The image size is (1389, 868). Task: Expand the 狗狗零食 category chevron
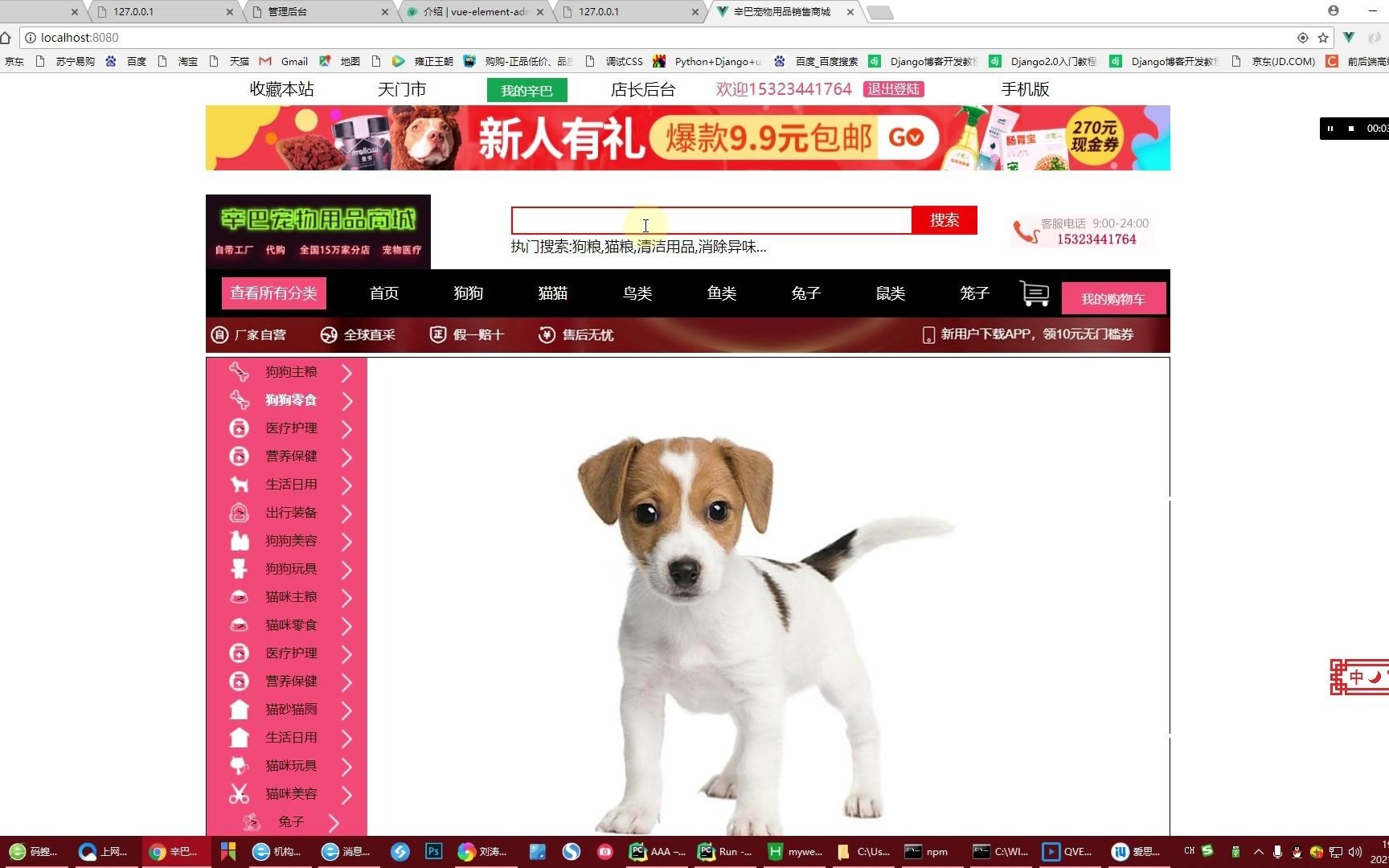click(347, 399)
